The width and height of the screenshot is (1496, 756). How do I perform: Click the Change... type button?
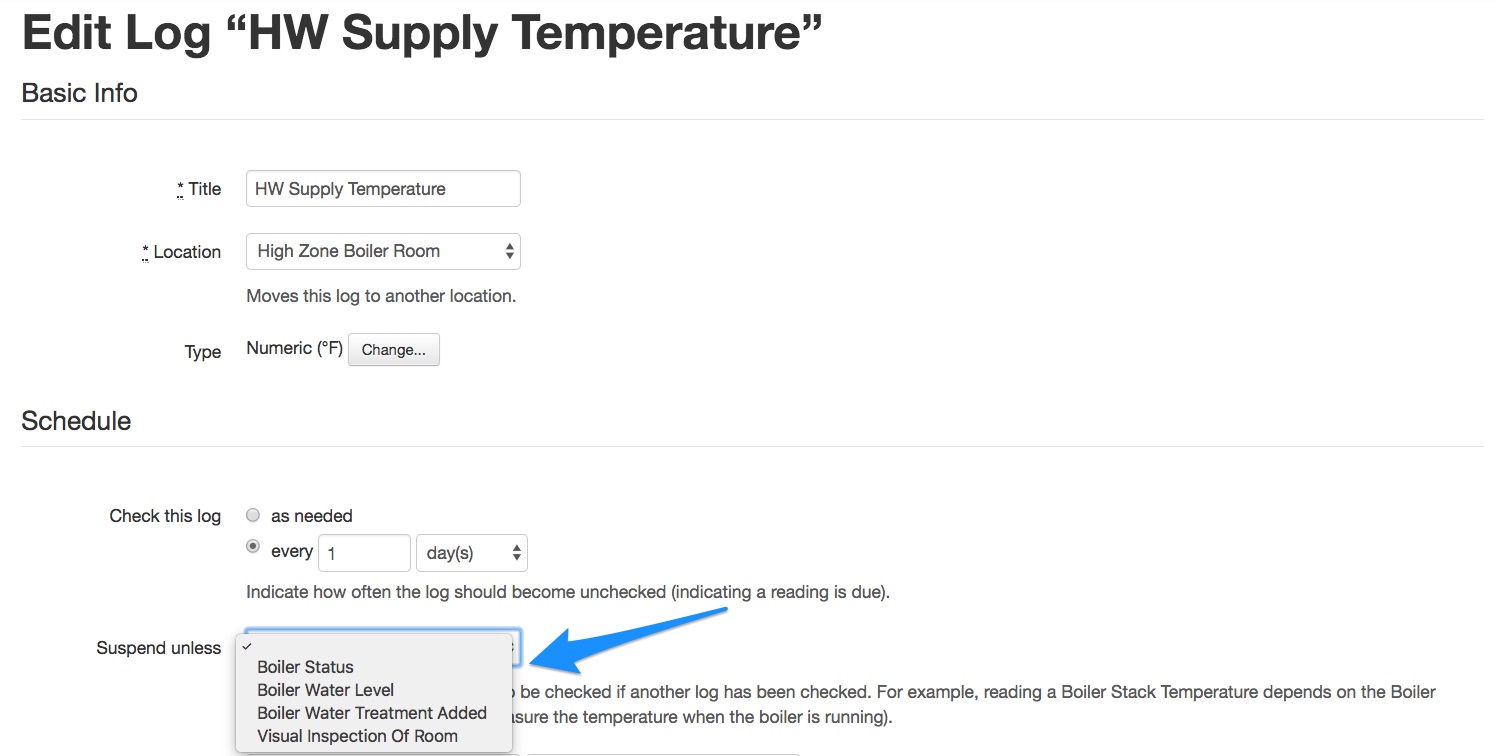[x=393, y=350]
